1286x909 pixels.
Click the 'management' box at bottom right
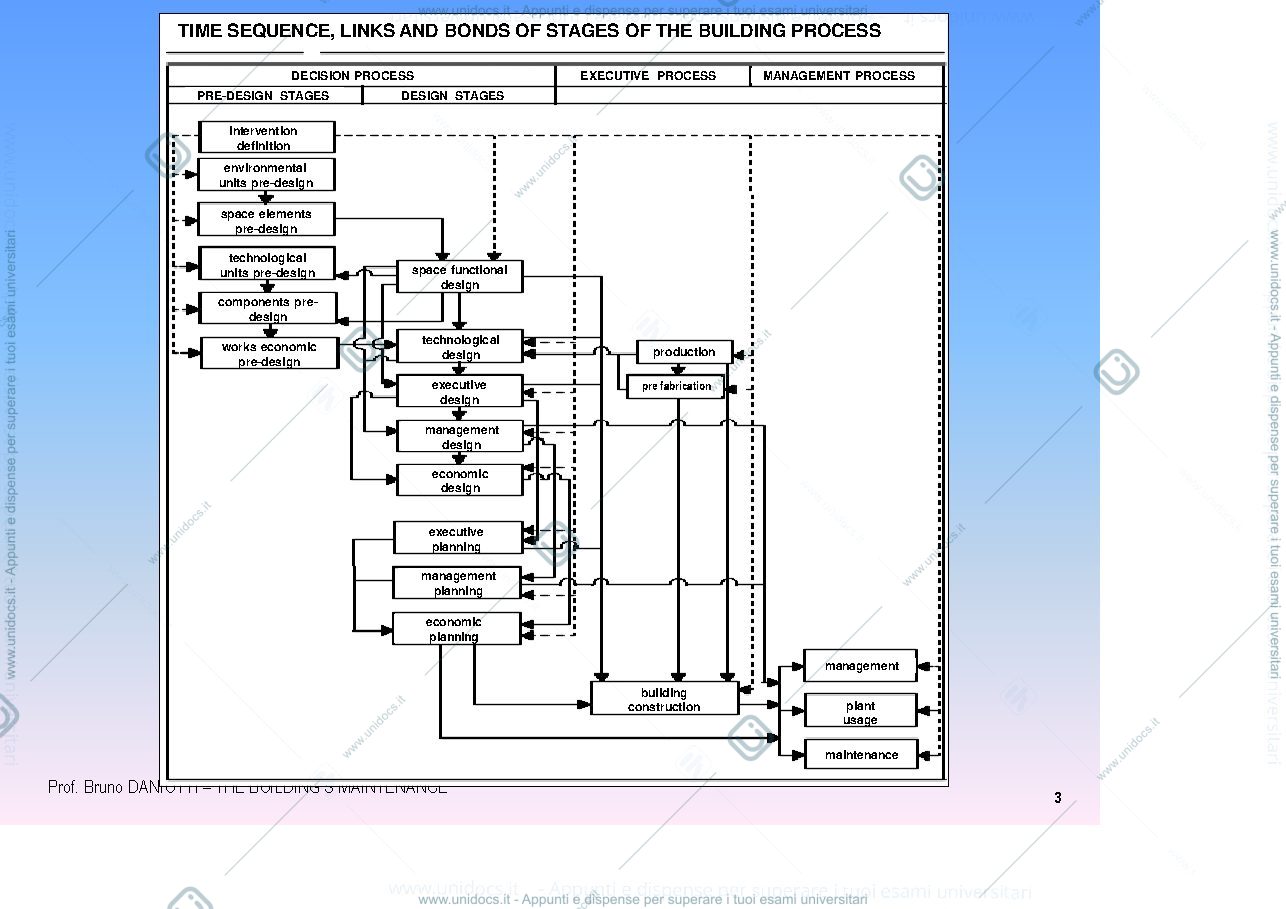pyautogui.click(x=861, y=666)
